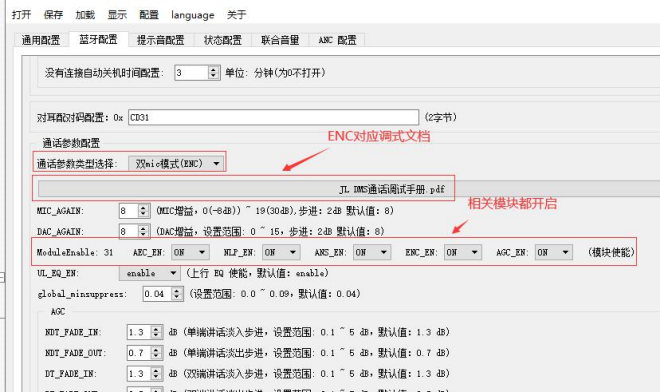Screen dimensions: 660x392
Task: Open the 配置 menu
Action: point(149,15)
